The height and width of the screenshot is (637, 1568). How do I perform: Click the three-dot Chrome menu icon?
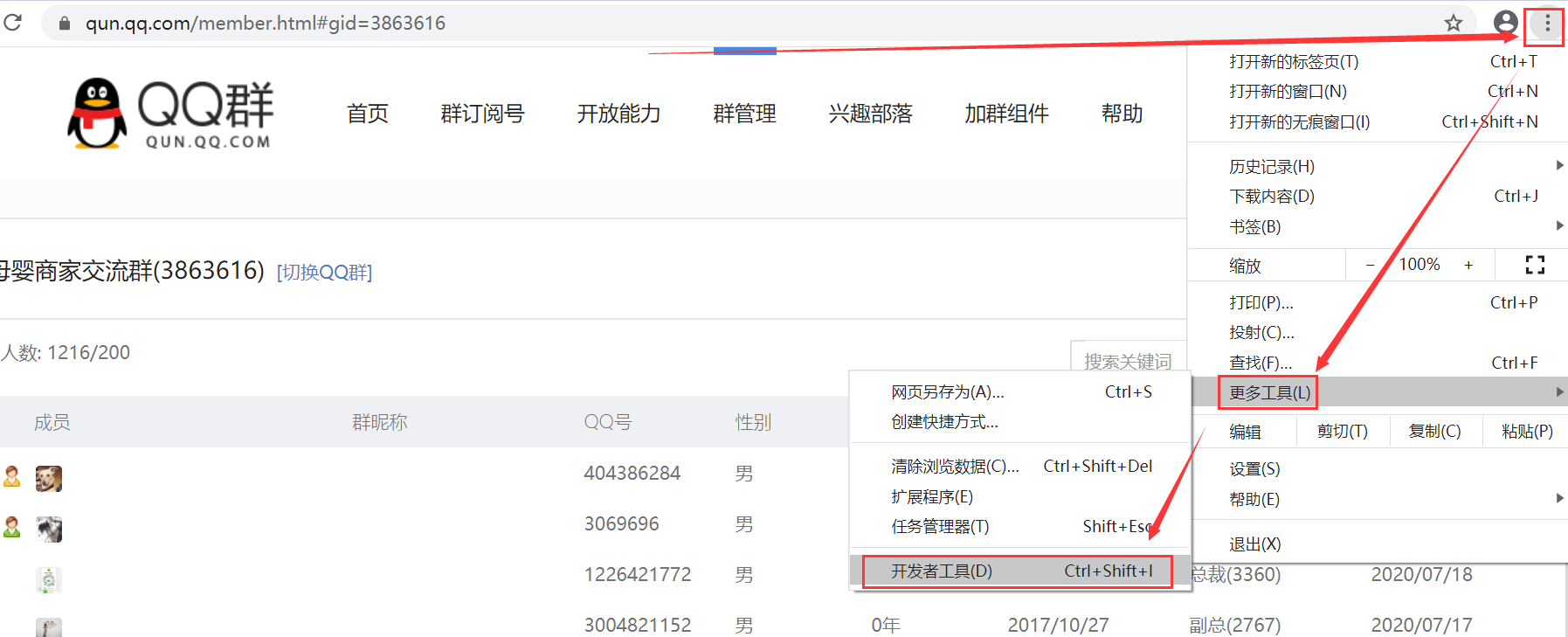(1546, 23)
